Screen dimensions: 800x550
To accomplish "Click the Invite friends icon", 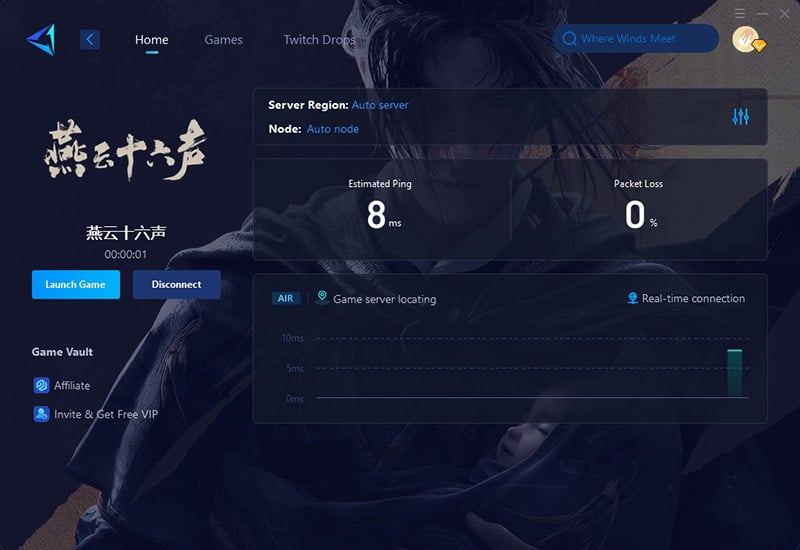I will point(41,414).
